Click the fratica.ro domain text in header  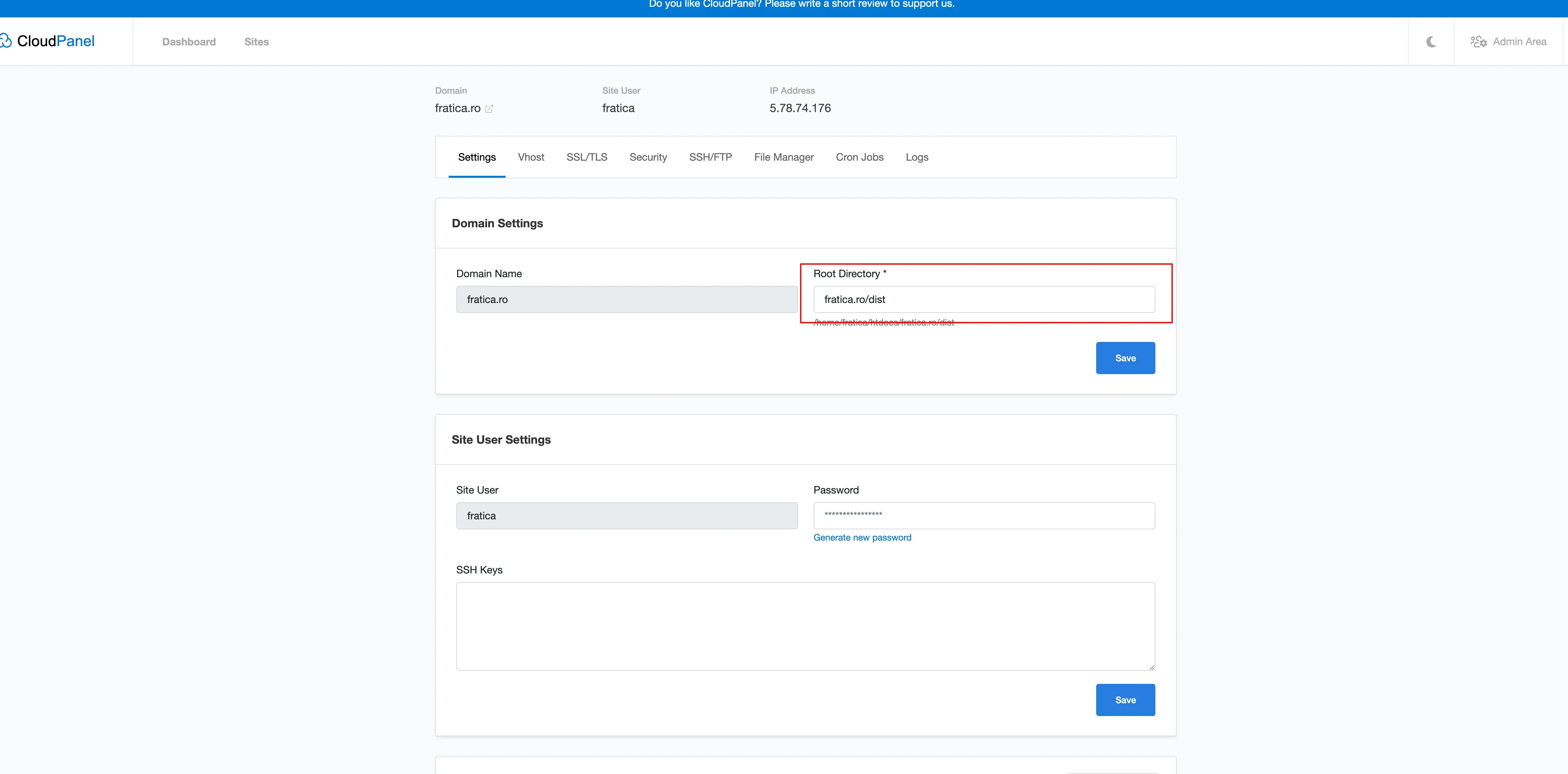tap(457, 109)
